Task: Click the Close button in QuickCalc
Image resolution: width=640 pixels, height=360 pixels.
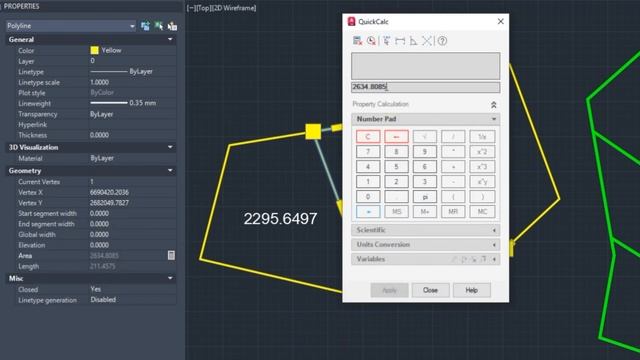Action: pyautogui.click(x=430, y=290)
